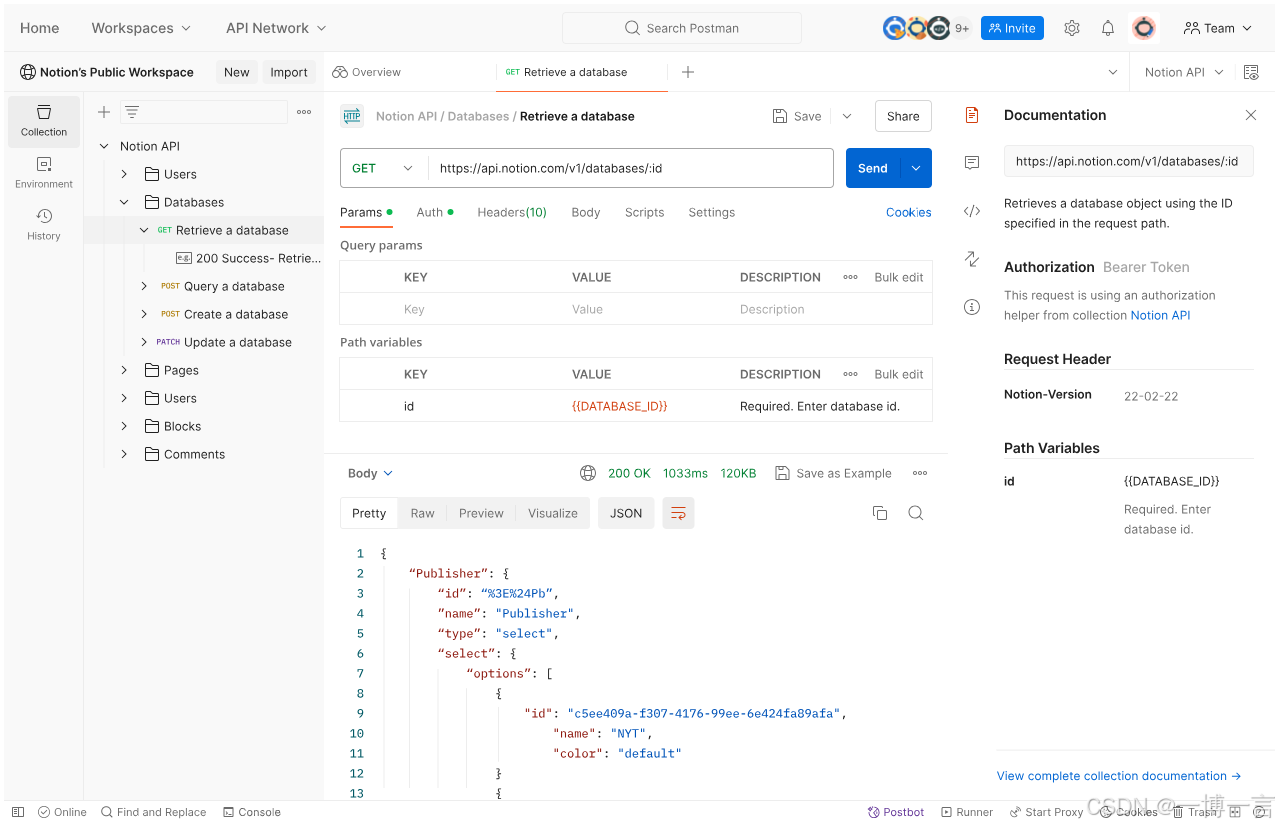This screenshot has width=1279, height=828.
Task: Open the Environment sidebar panel
Action: pyautogui.click(x=44, y=173)
